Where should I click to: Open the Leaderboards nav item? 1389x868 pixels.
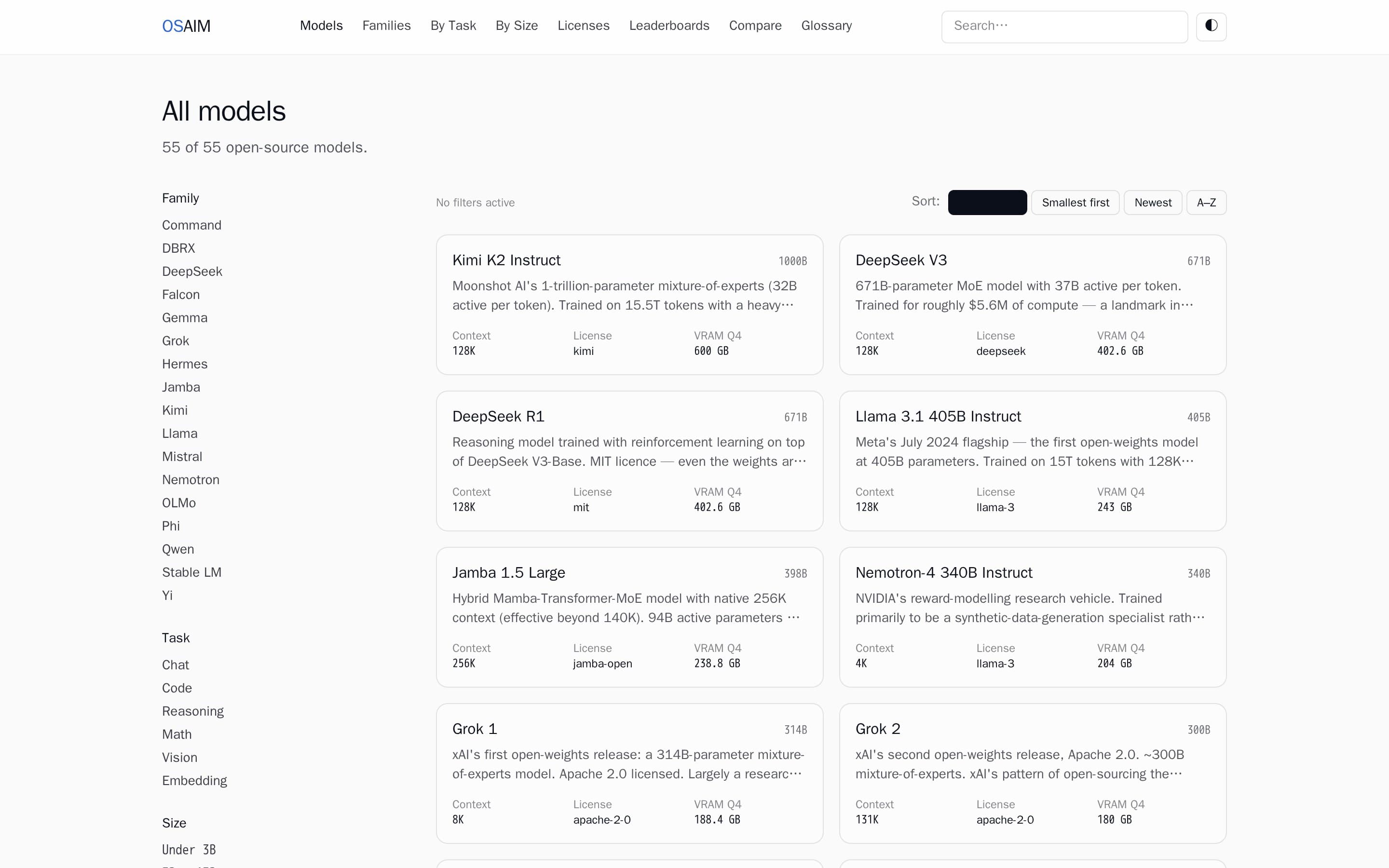click(669, 26)
